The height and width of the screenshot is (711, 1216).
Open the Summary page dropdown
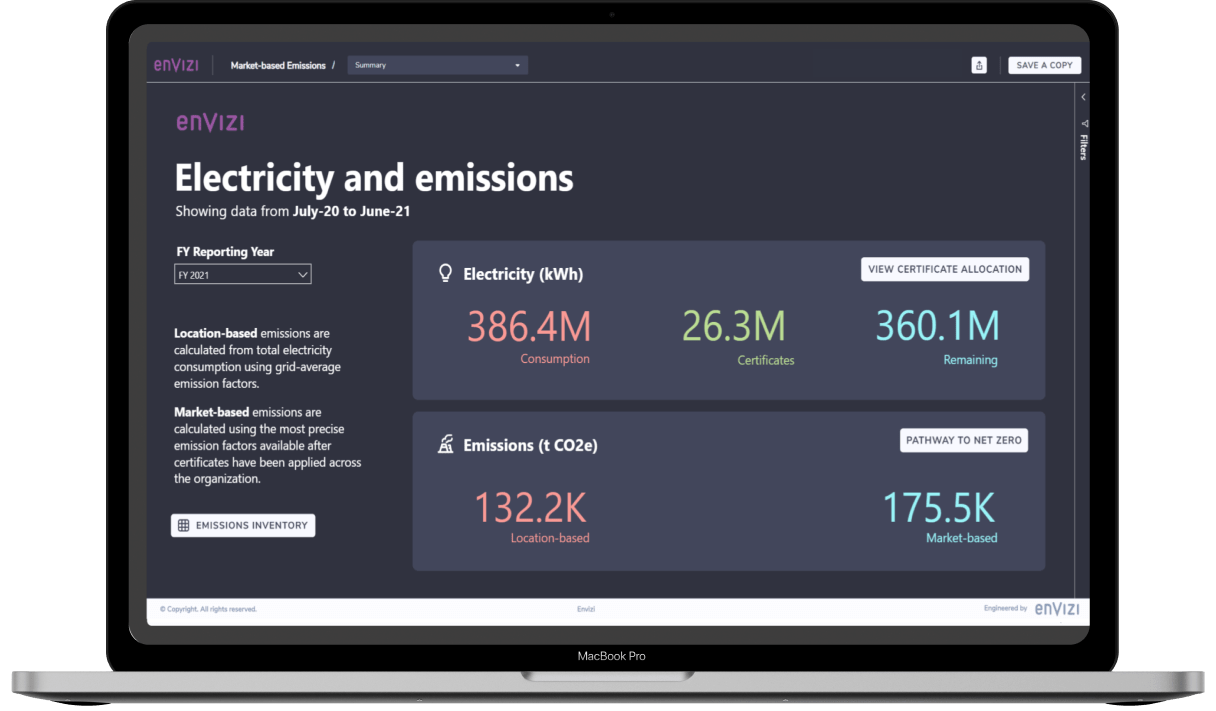[x=437, y=65]
